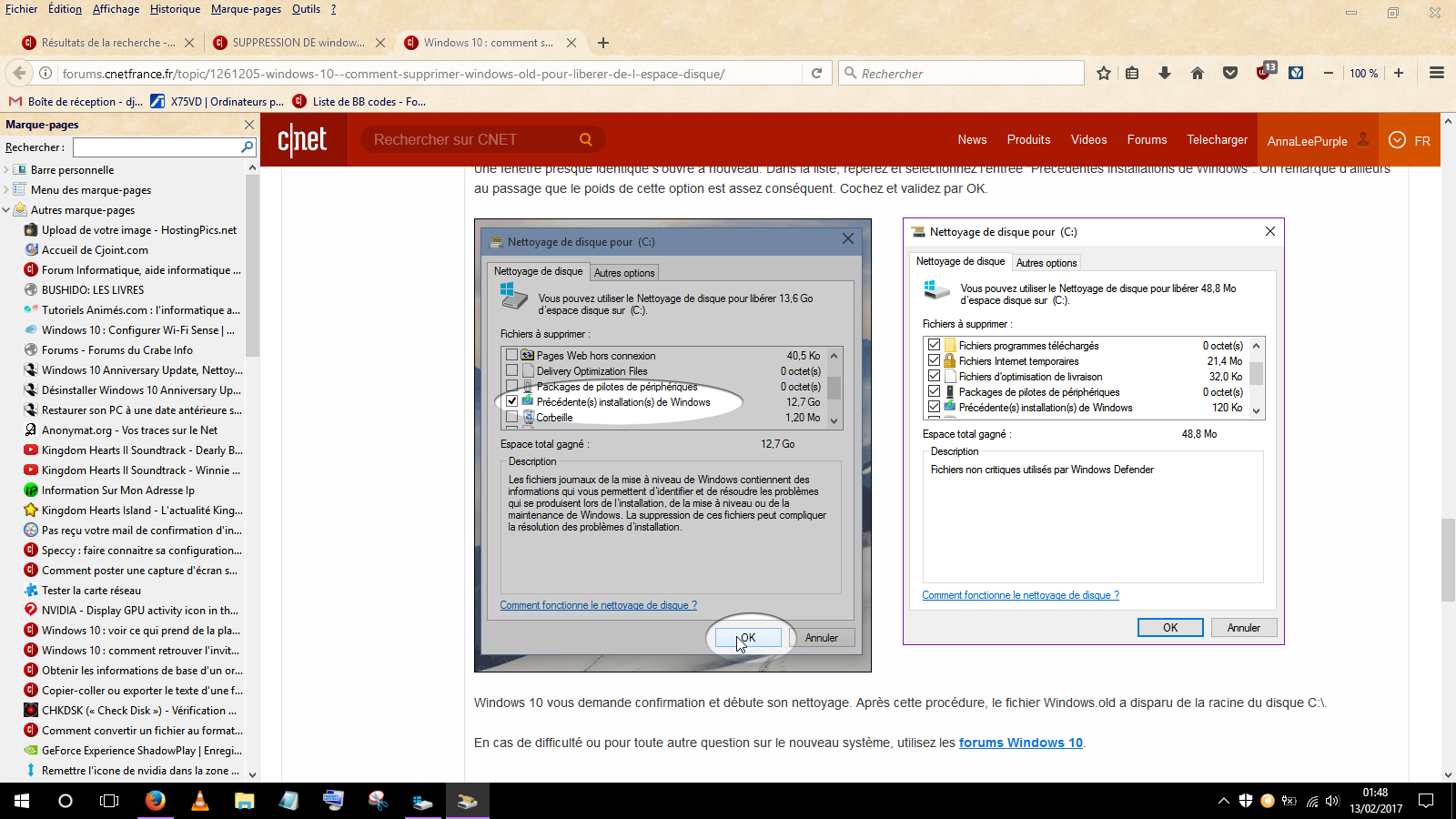Launch Firefox from the taskbar
Image resolution: width=1456 pixels, height=819 pixels.
click(x=156, y=801)
